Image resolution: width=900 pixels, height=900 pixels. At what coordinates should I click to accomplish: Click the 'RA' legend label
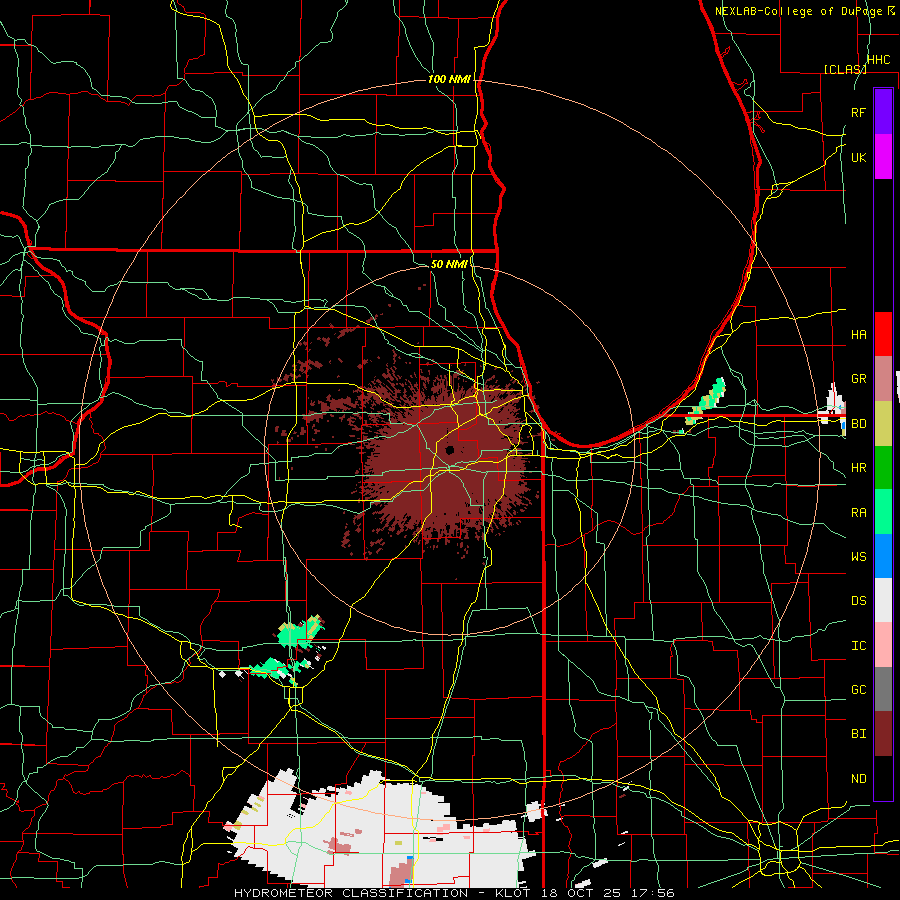pyautogui.click(x=858, y=513)
